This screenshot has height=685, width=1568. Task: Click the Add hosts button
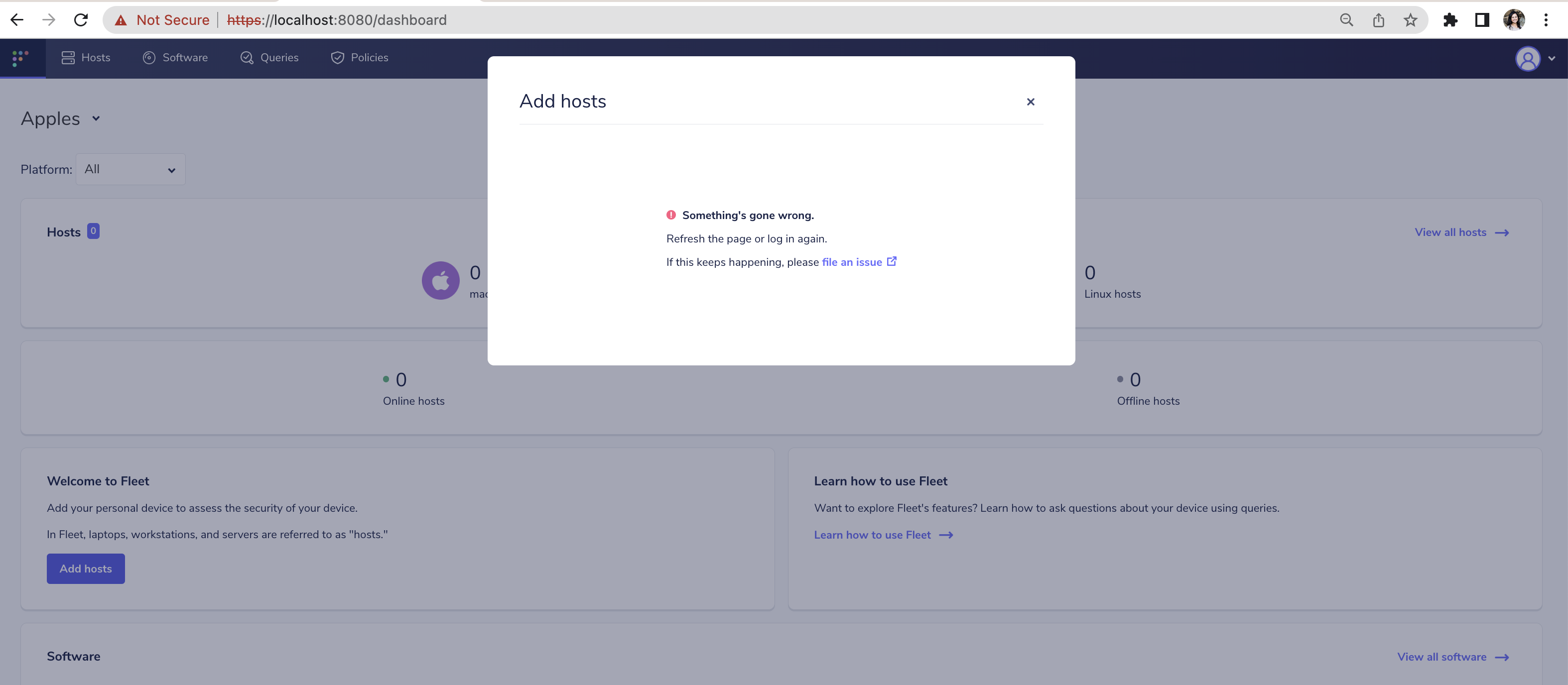pyautogui.click(x=85, y=568)
